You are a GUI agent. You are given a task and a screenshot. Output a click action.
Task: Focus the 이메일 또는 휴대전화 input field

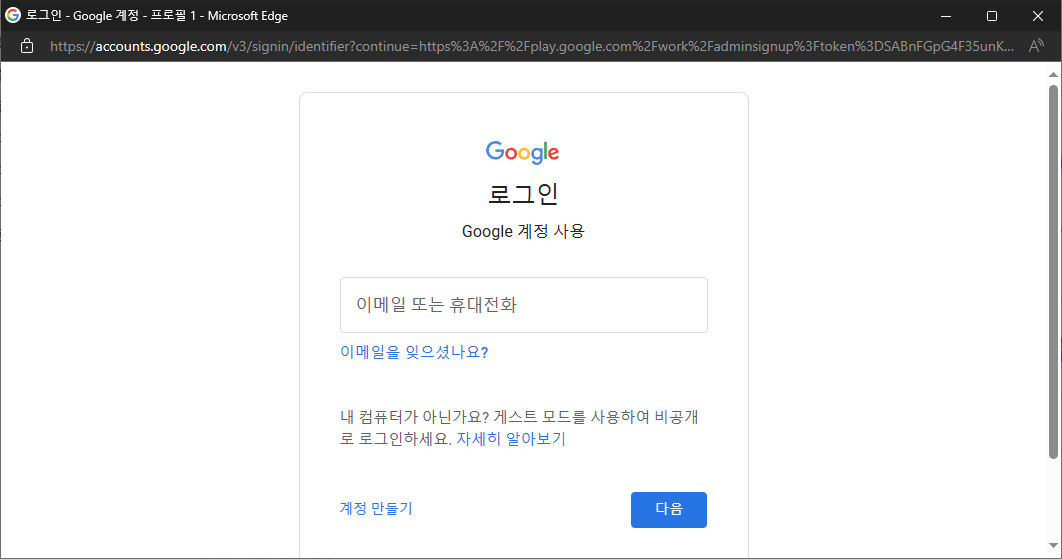pos(524,305)
